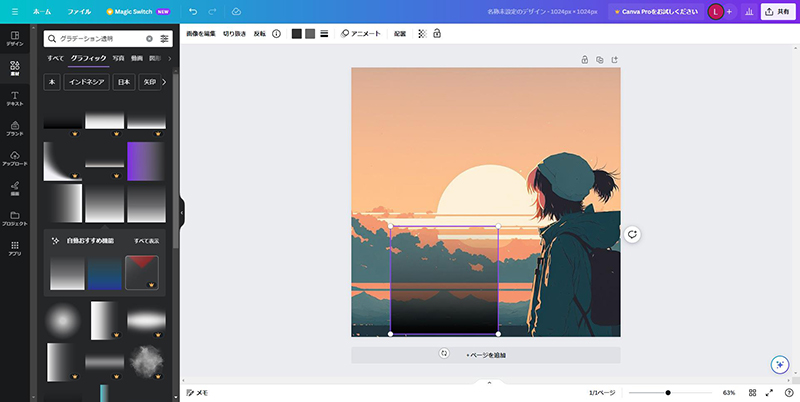
Task: Open the ブランド sidebar panel
Action: (x=15, y=129)
